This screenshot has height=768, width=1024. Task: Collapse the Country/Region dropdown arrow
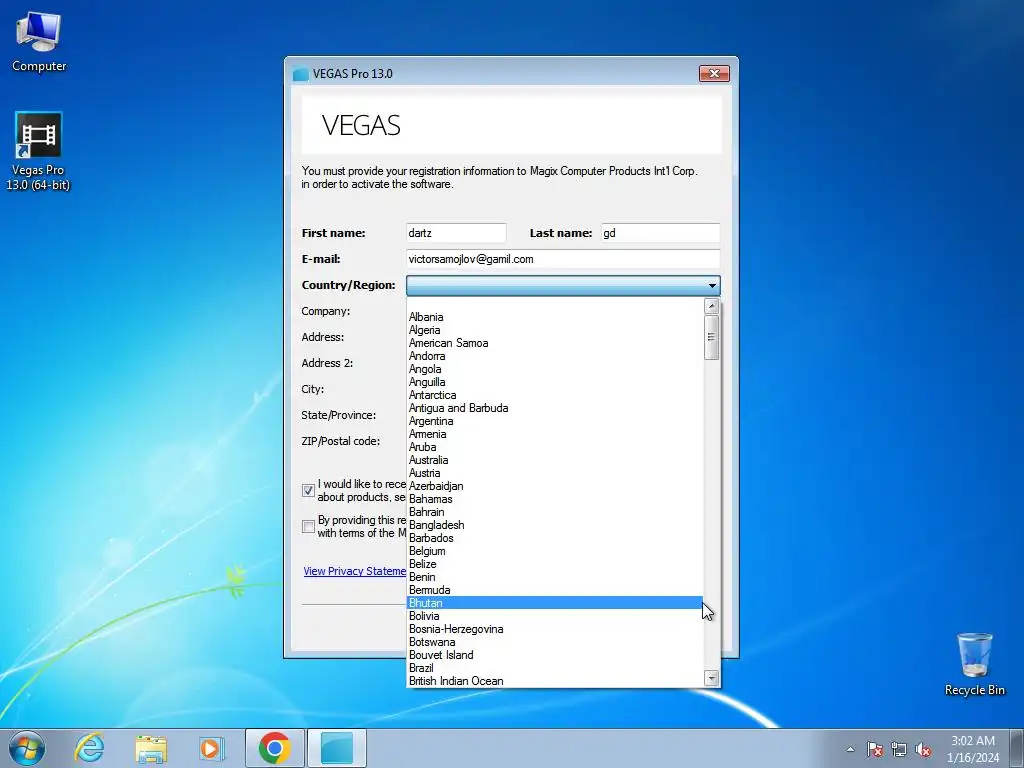712,285
